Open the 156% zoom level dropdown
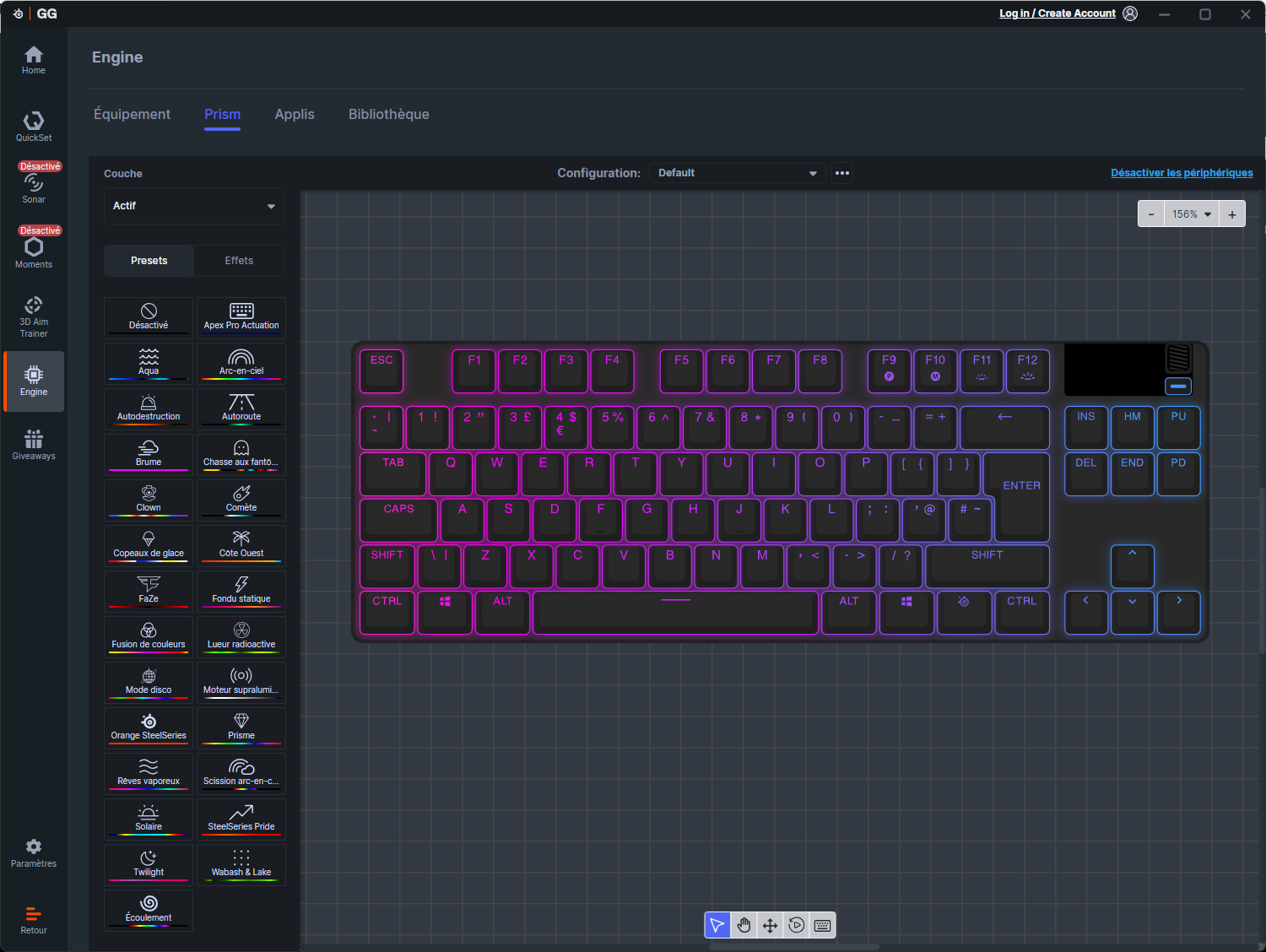 pos(1191,214)
